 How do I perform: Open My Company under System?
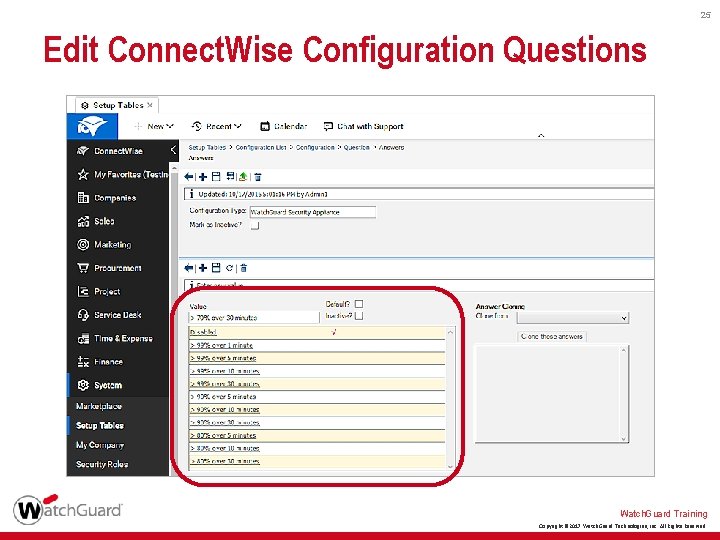(x=100, y=445)
